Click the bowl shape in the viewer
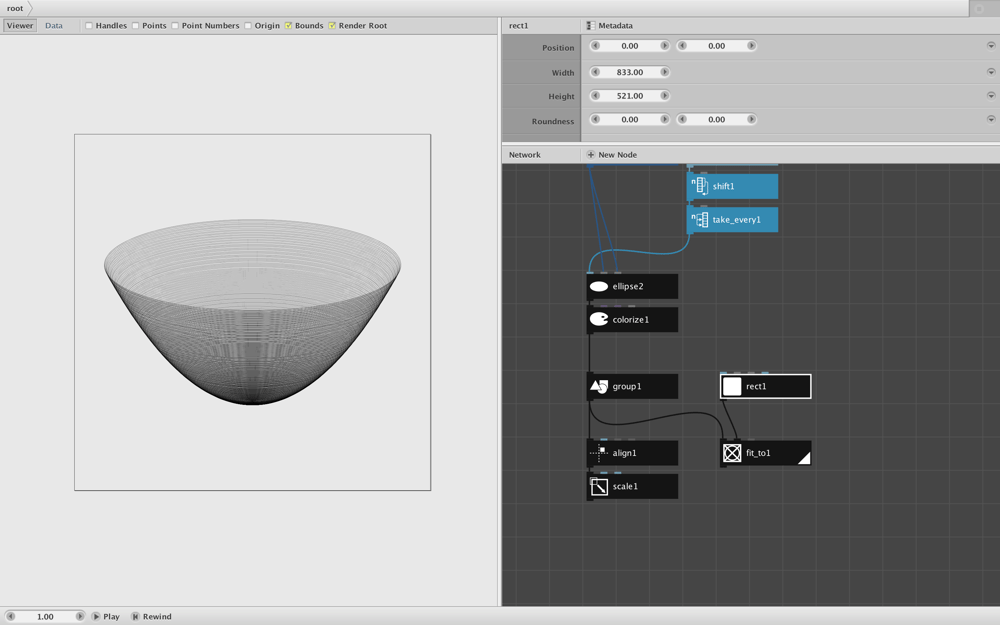1000x625 pixels. (253, 312)
